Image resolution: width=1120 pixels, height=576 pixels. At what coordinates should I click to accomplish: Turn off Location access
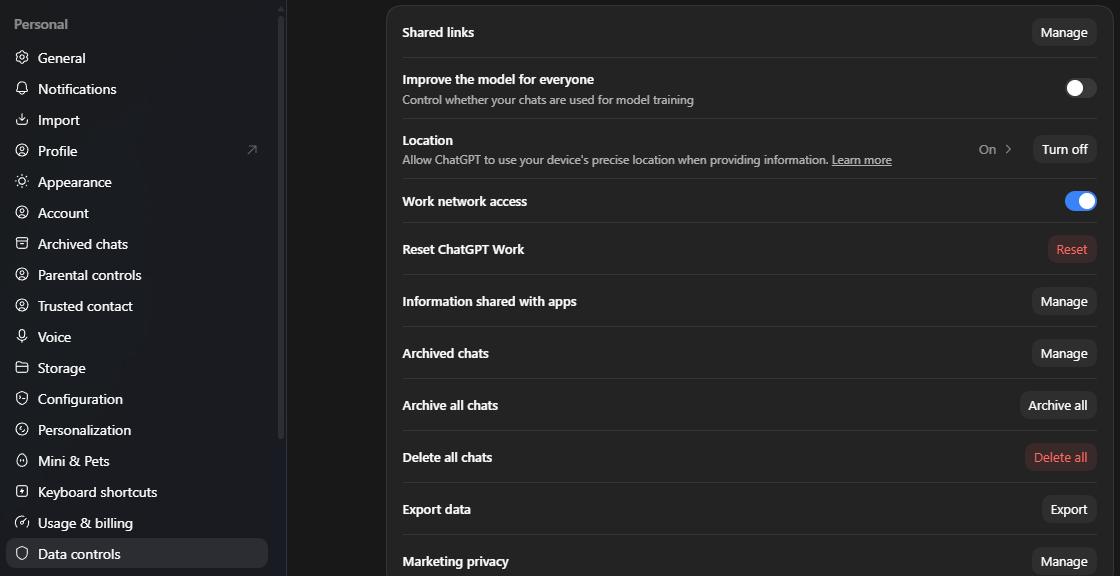1064,149
